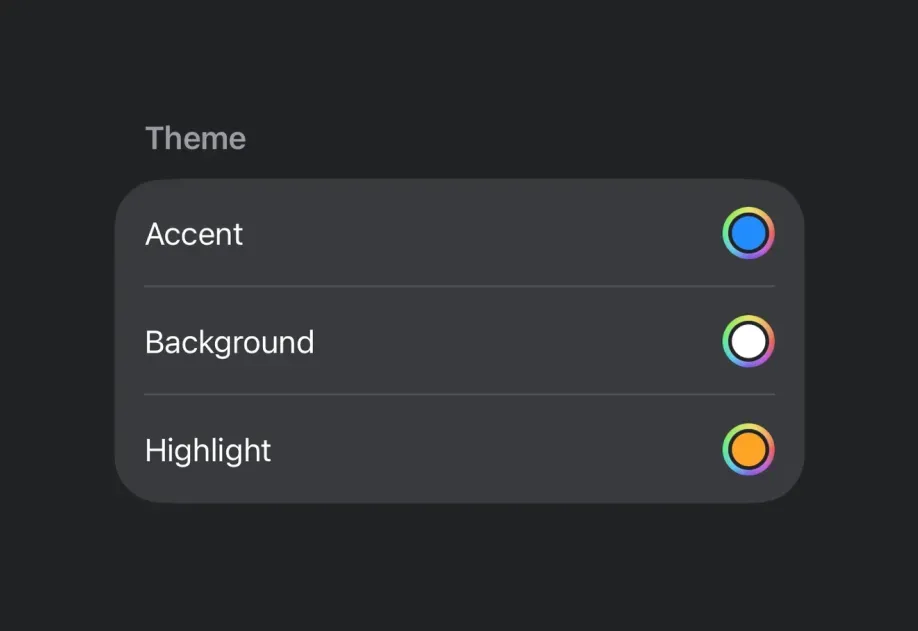Select the Highlight label text
Screen dimensions: 918x631
pos(208,451)
